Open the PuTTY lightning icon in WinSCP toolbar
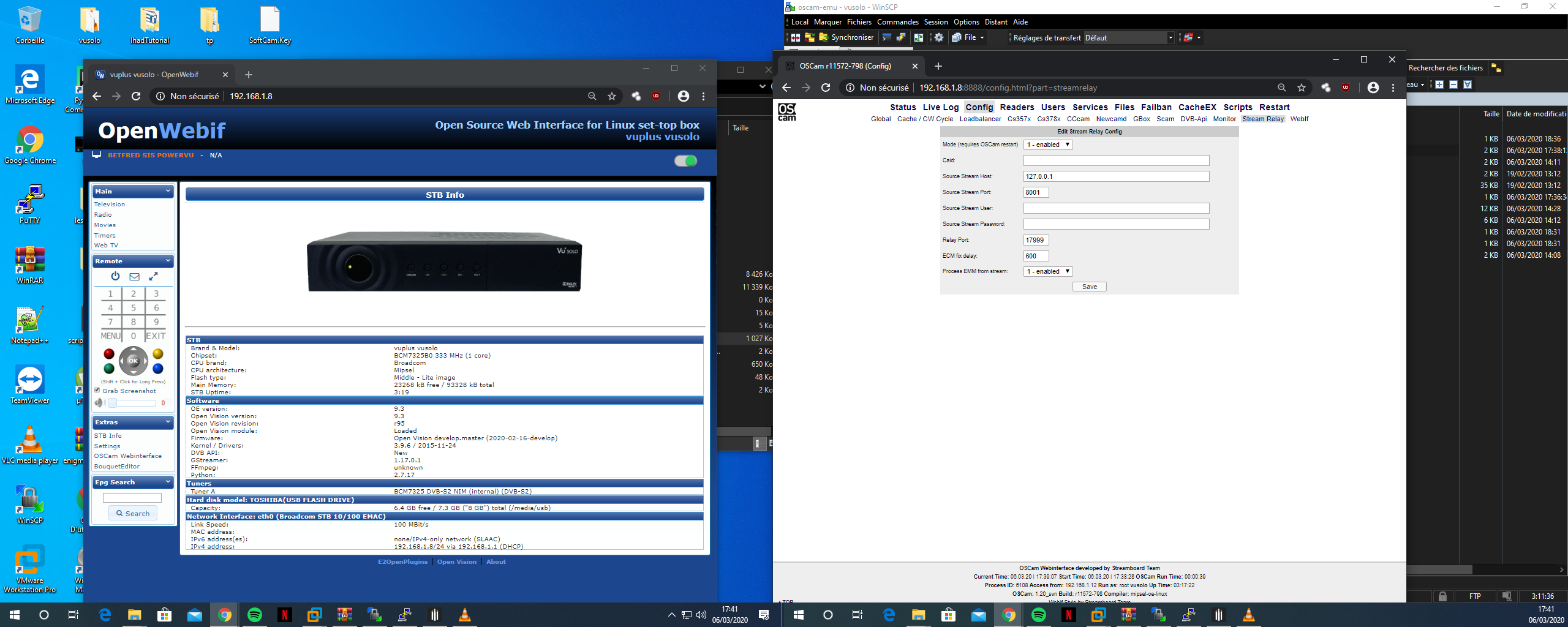Screen dimensions: 1568x627 click(901, 37)
